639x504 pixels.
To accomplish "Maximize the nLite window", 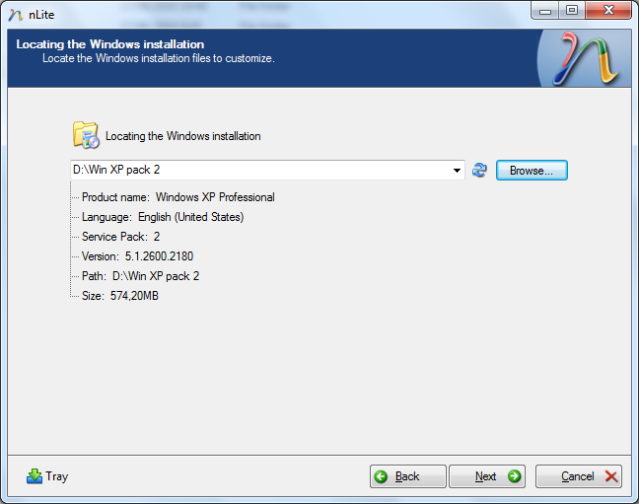I will (x=572, y=11).
